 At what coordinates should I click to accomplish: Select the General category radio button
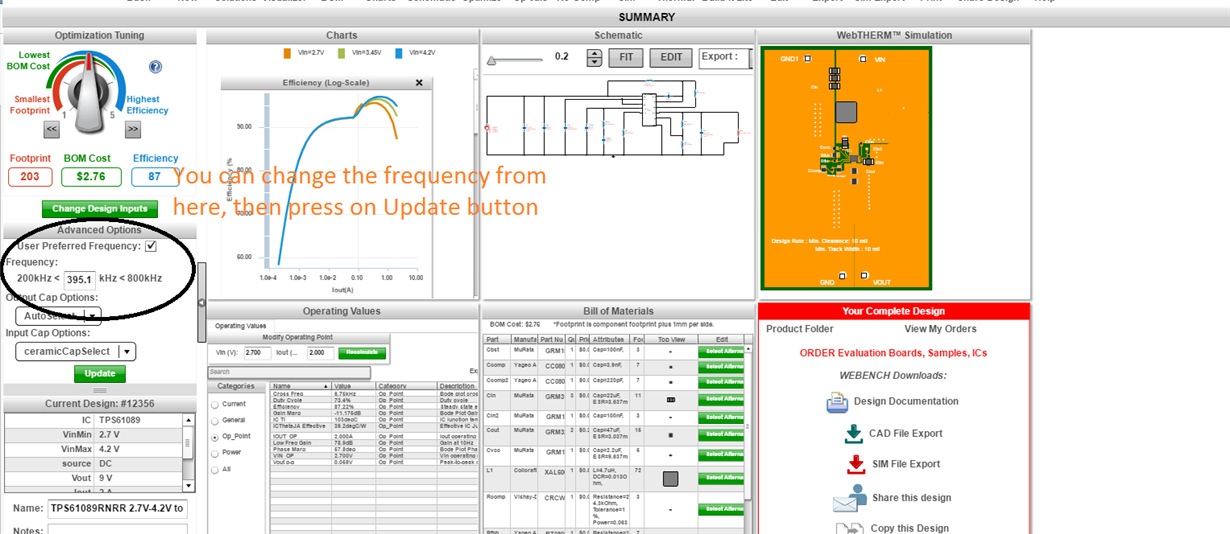tap(215, 420)
